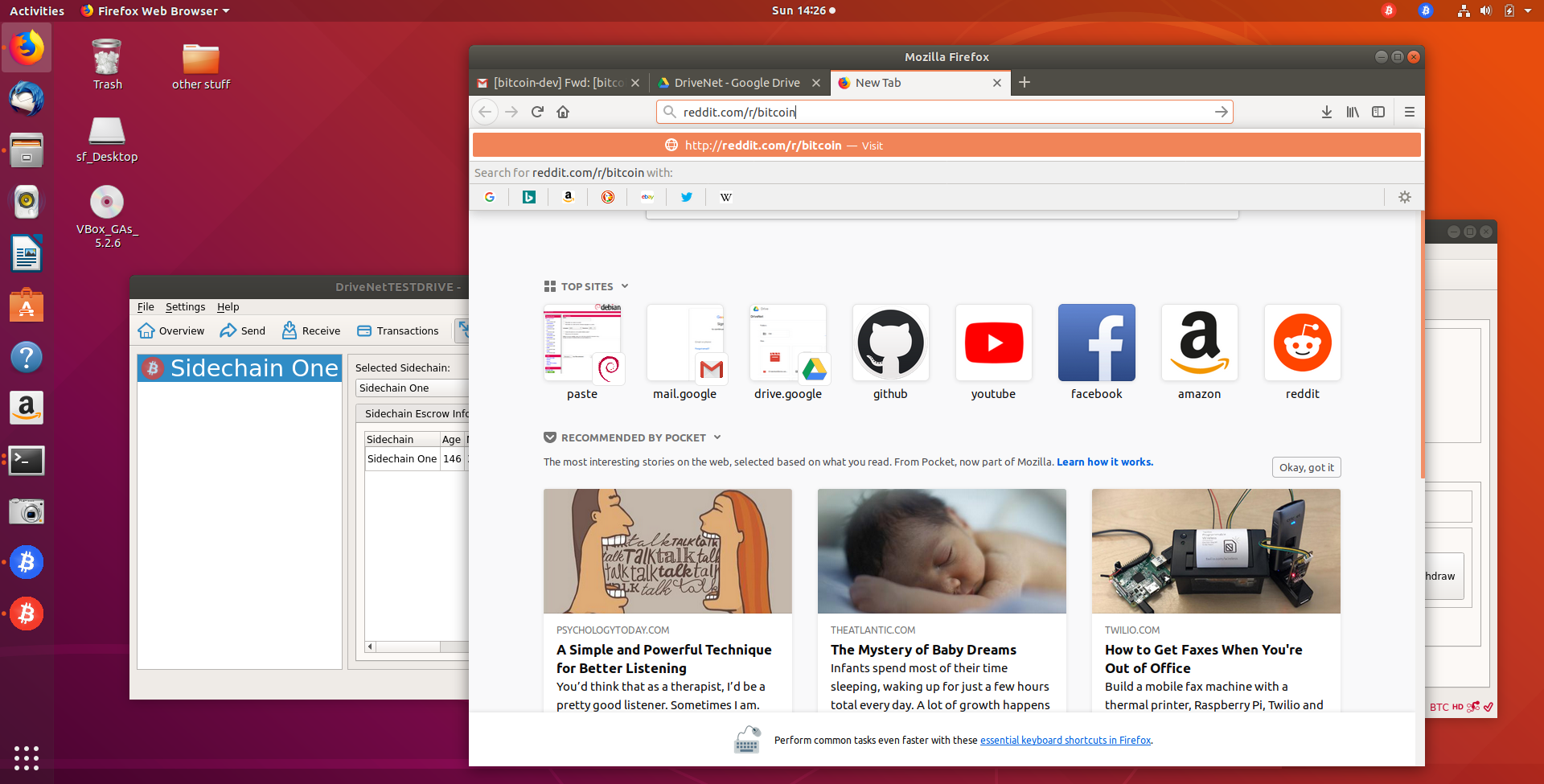Open DriveNet Help menu
The image size is (1544, 784).
tap(228, 306)
